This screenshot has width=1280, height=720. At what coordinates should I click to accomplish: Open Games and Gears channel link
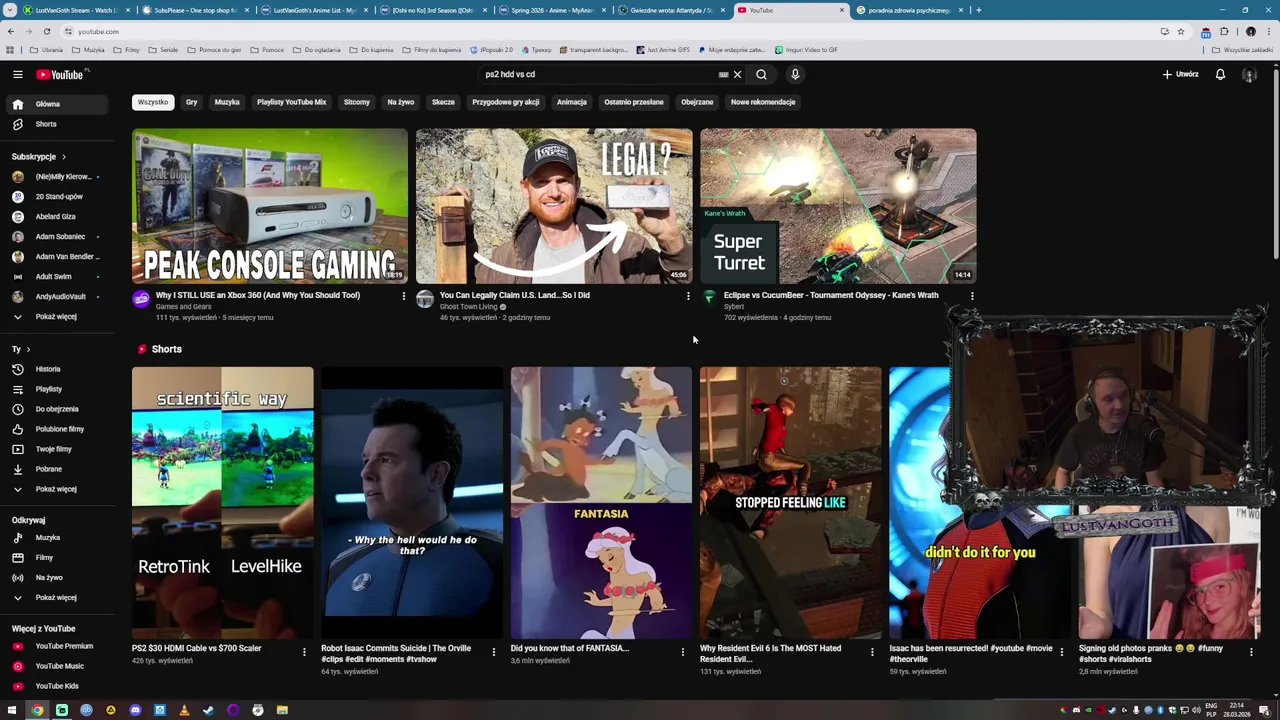183,307
